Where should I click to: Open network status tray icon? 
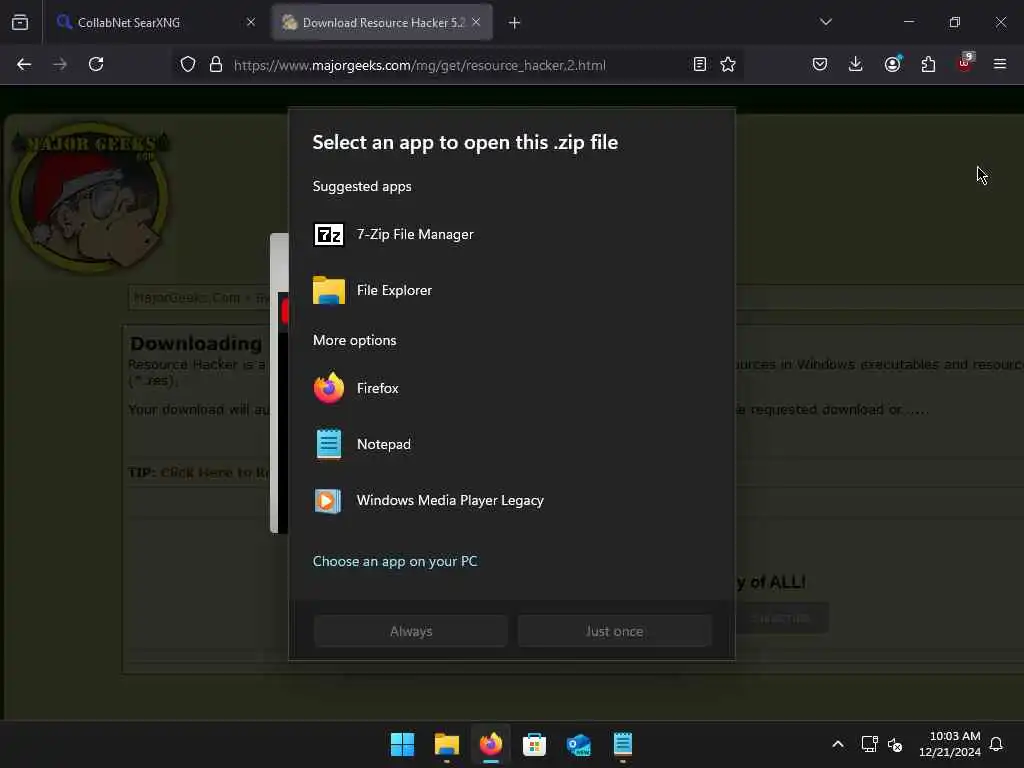[x=869, y=744]
